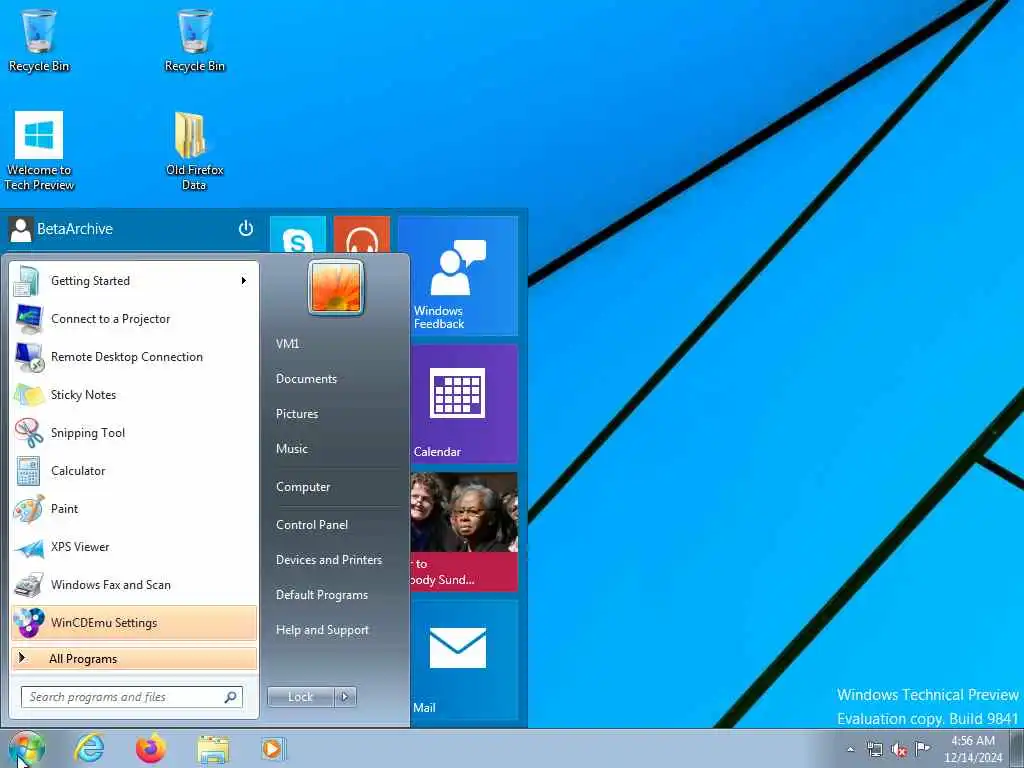Click the network icon in system tray

(874, 749)
